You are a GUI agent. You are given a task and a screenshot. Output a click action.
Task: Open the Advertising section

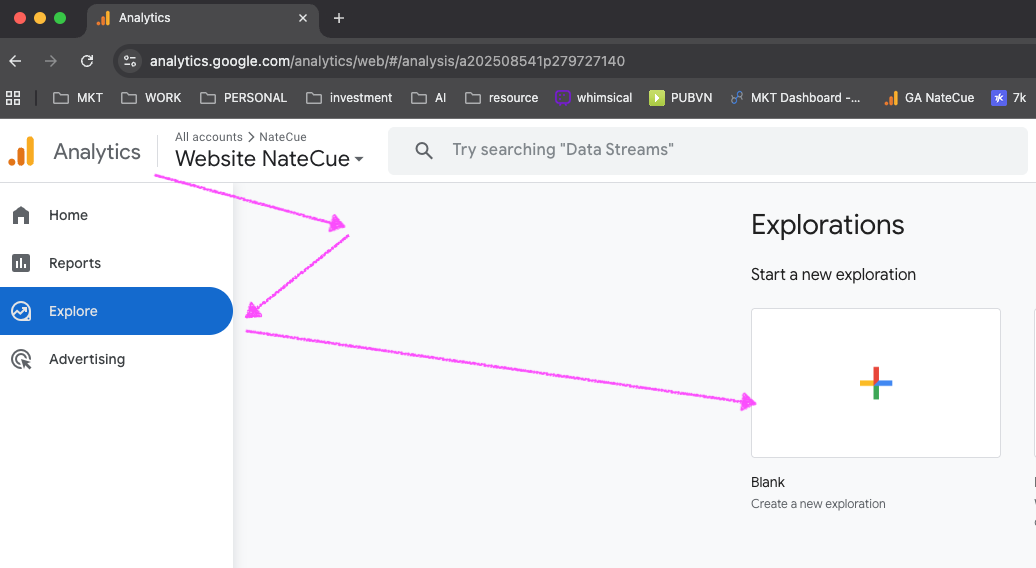point(86,359)
